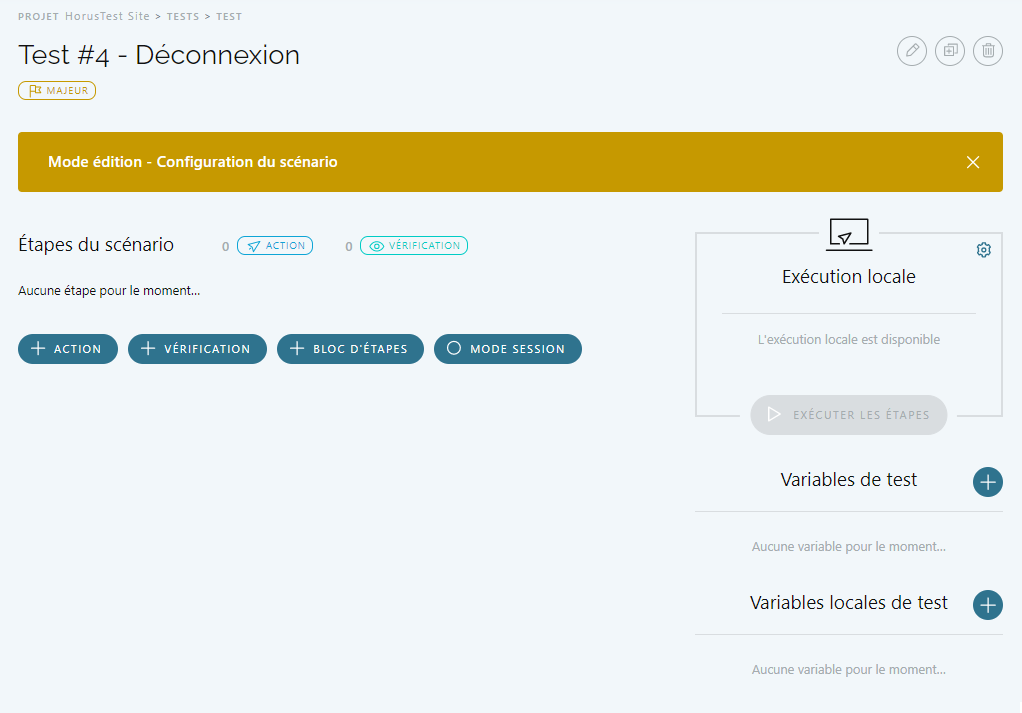This screenshot has width=1022, height=713.
Task: Add a Bloc d'étapes
Action: click(350, 349)
